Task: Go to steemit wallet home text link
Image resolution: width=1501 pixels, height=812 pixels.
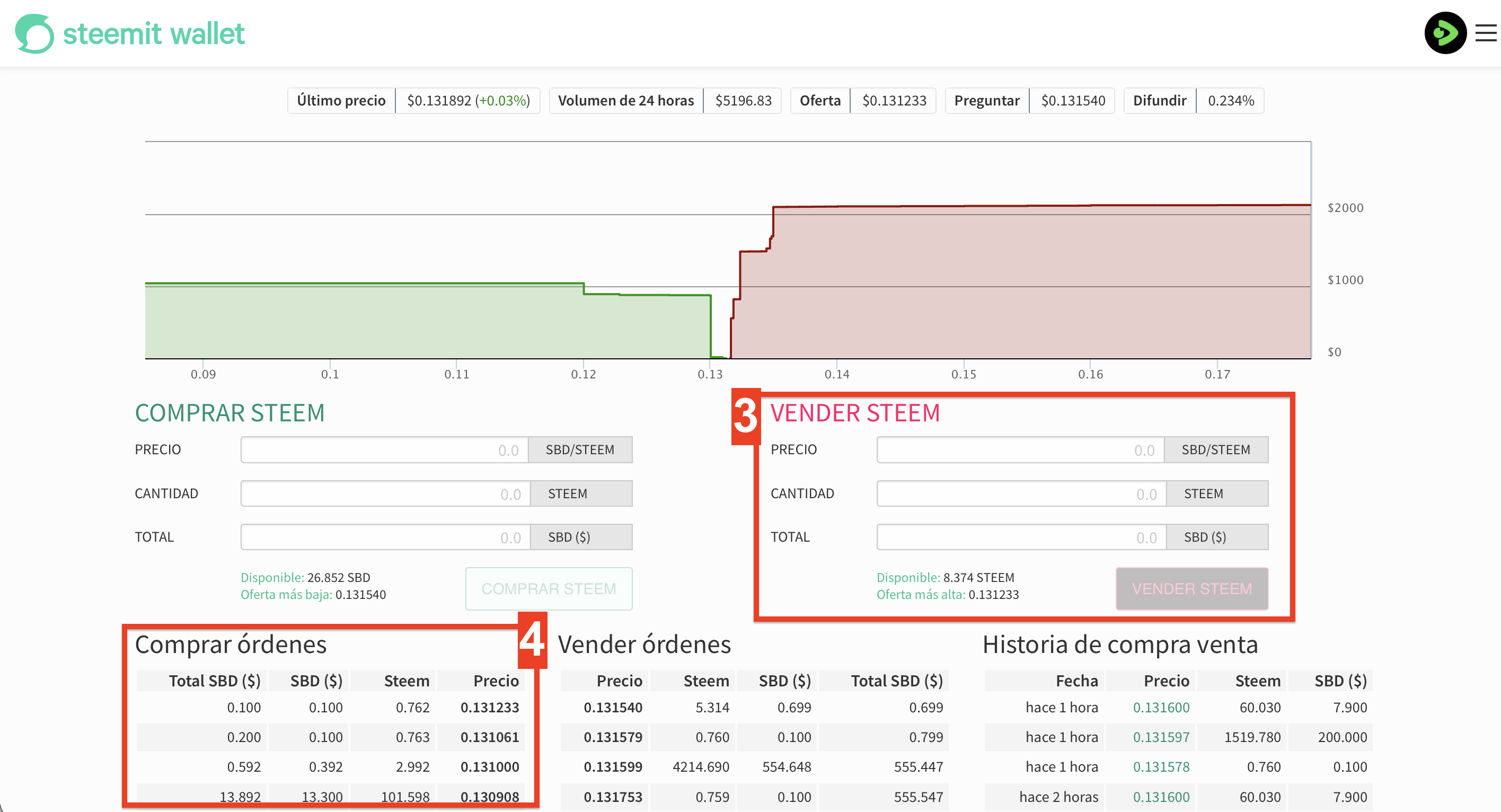Action: pos(154,34)
